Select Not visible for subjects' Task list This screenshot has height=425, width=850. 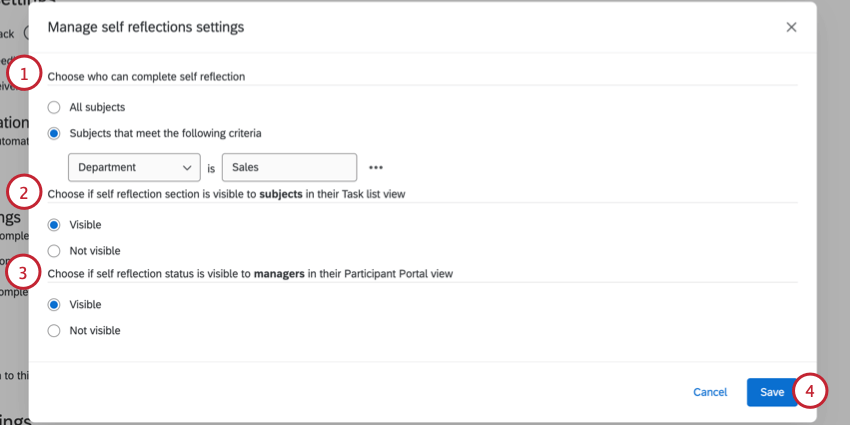click(54, 251)
